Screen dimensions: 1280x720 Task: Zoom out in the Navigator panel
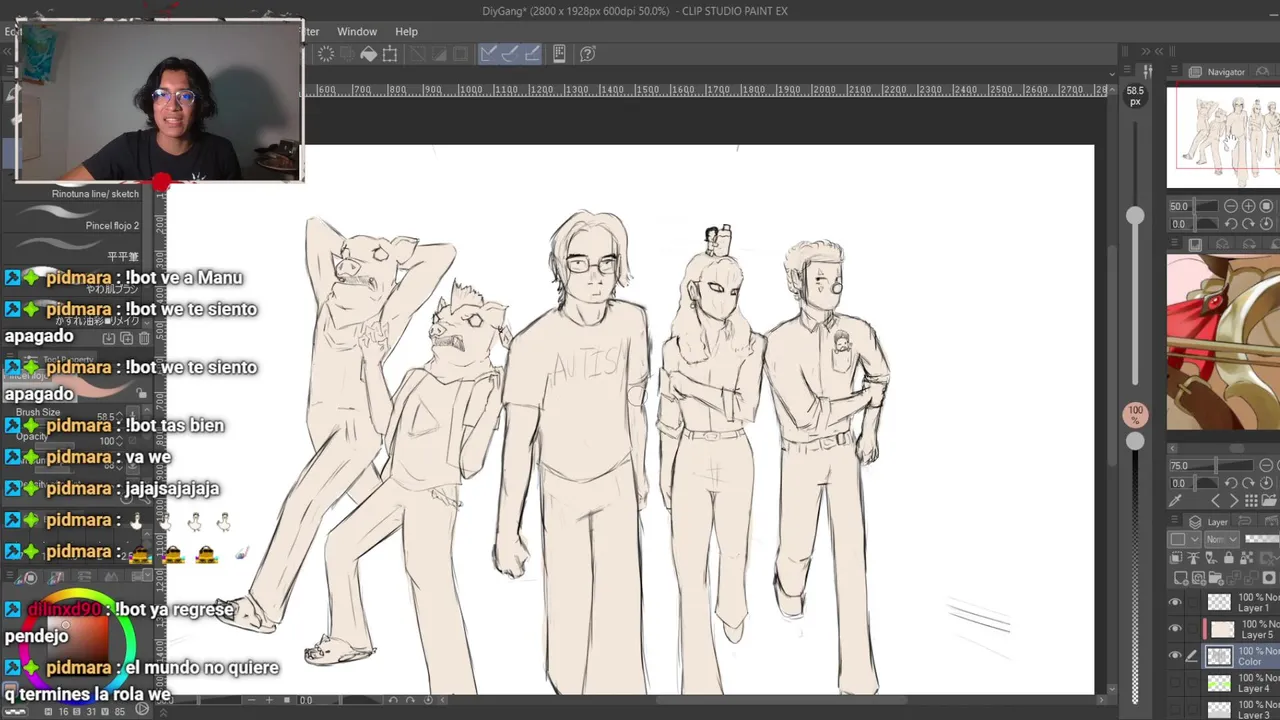click(1231, 206)
